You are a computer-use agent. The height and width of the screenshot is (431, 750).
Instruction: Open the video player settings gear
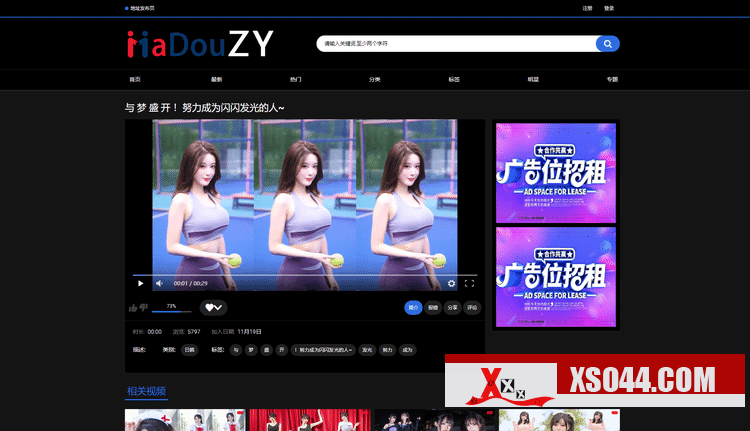point(451,283)
